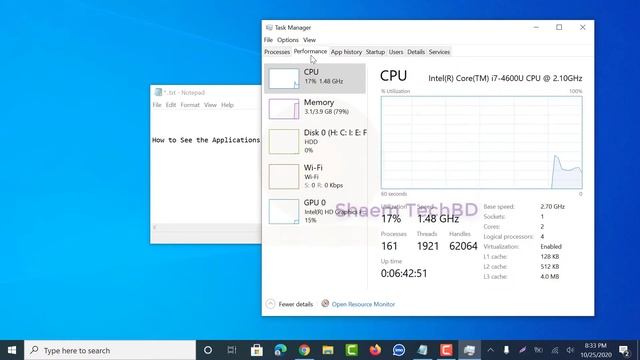The image size is (640, 360).
Task: Click the Base speed '2.70 GHz' value
Action: point(553,207)
